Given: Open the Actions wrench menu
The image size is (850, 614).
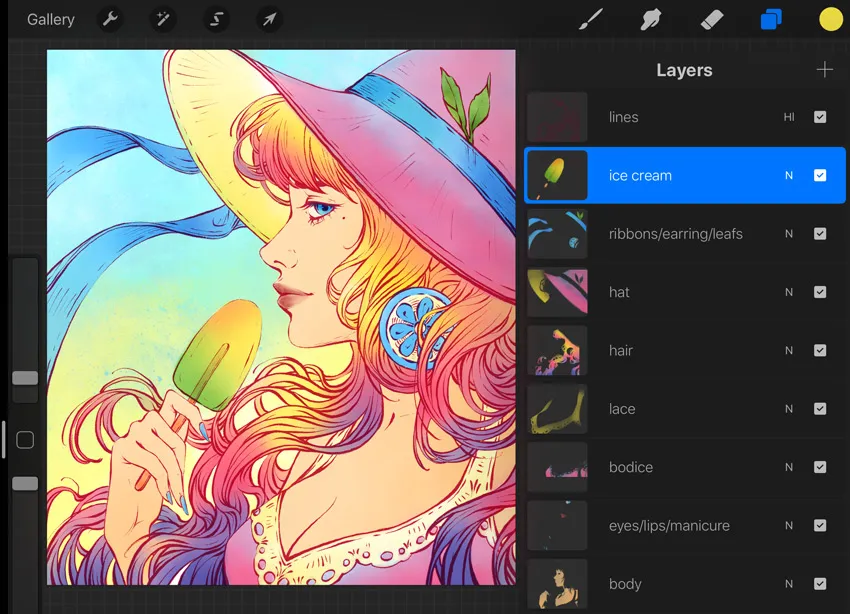Looking at the screenshot, I should tap(110, 20).
